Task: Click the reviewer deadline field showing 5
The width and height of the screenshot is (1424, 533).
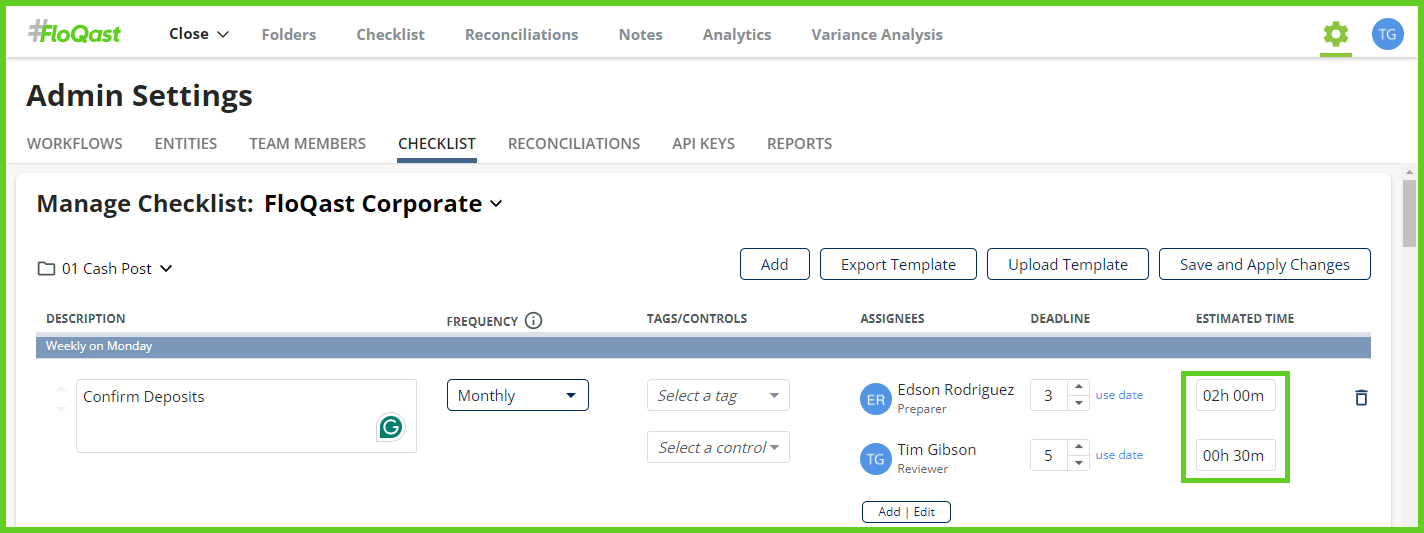Action: tap(1049, 455)
